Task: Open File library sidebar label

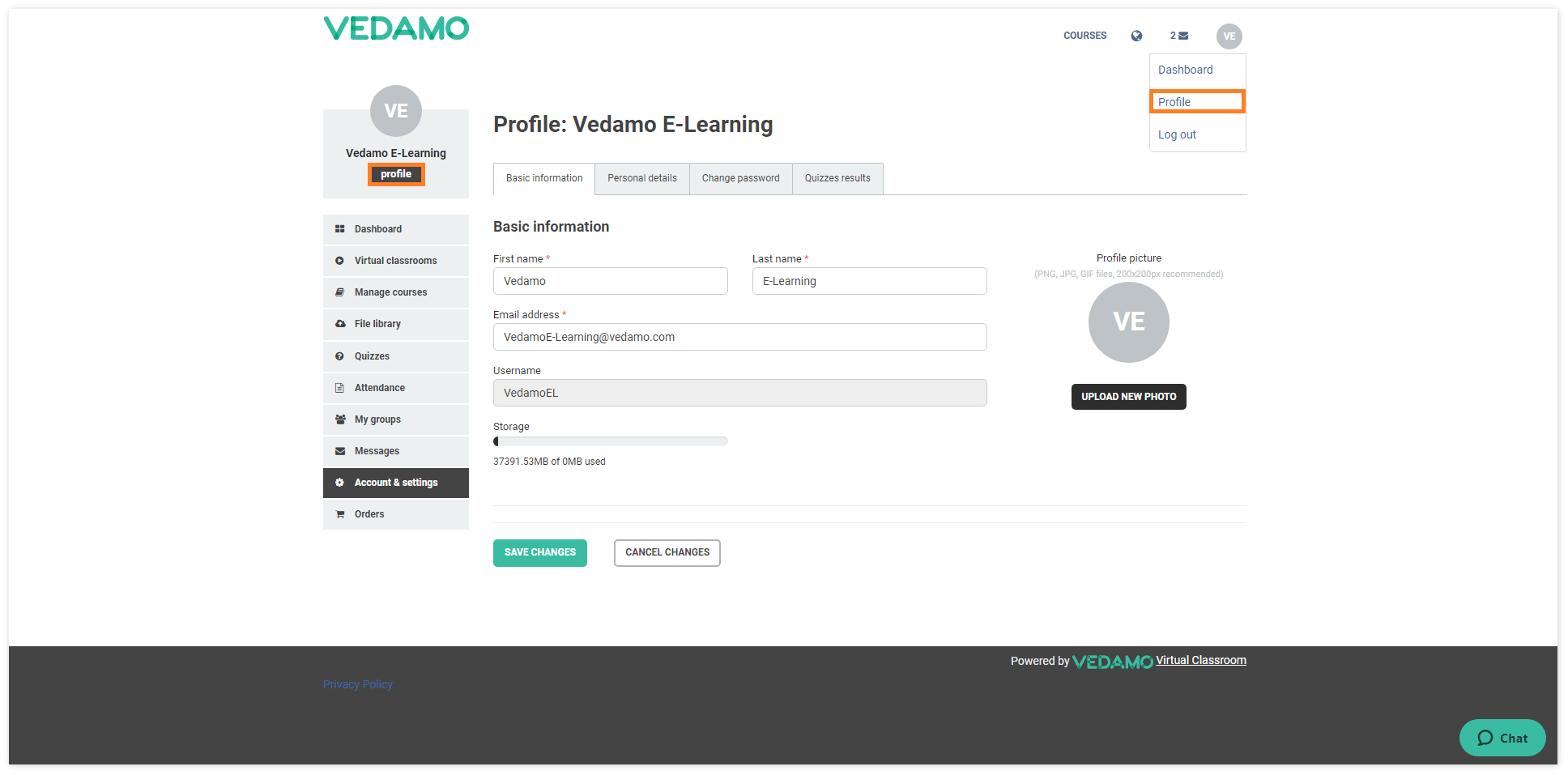Action: 377,324
